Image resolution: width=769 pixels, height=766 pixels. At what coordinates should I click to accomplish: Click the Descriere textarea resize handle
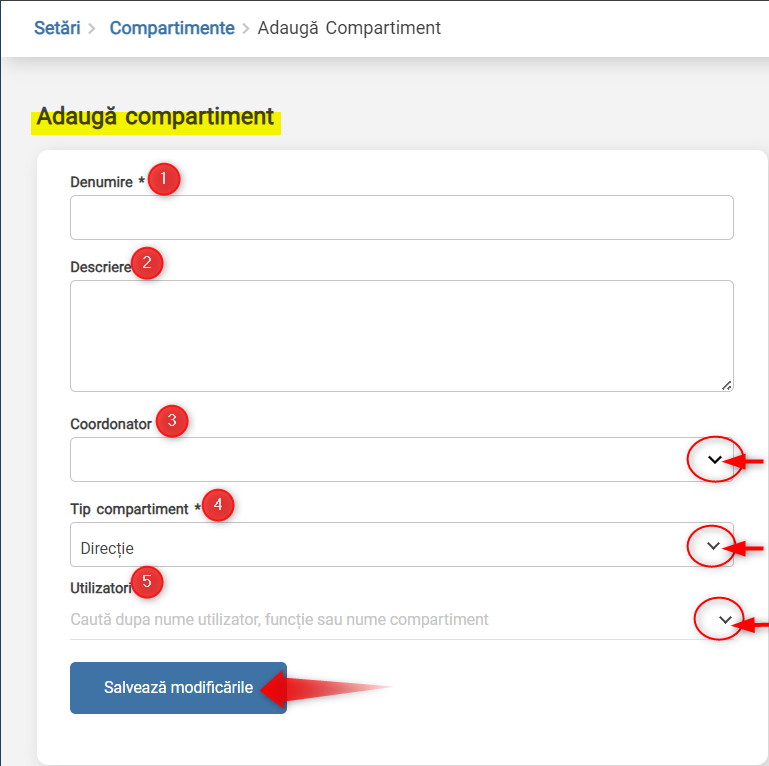[x=726, y=385]
